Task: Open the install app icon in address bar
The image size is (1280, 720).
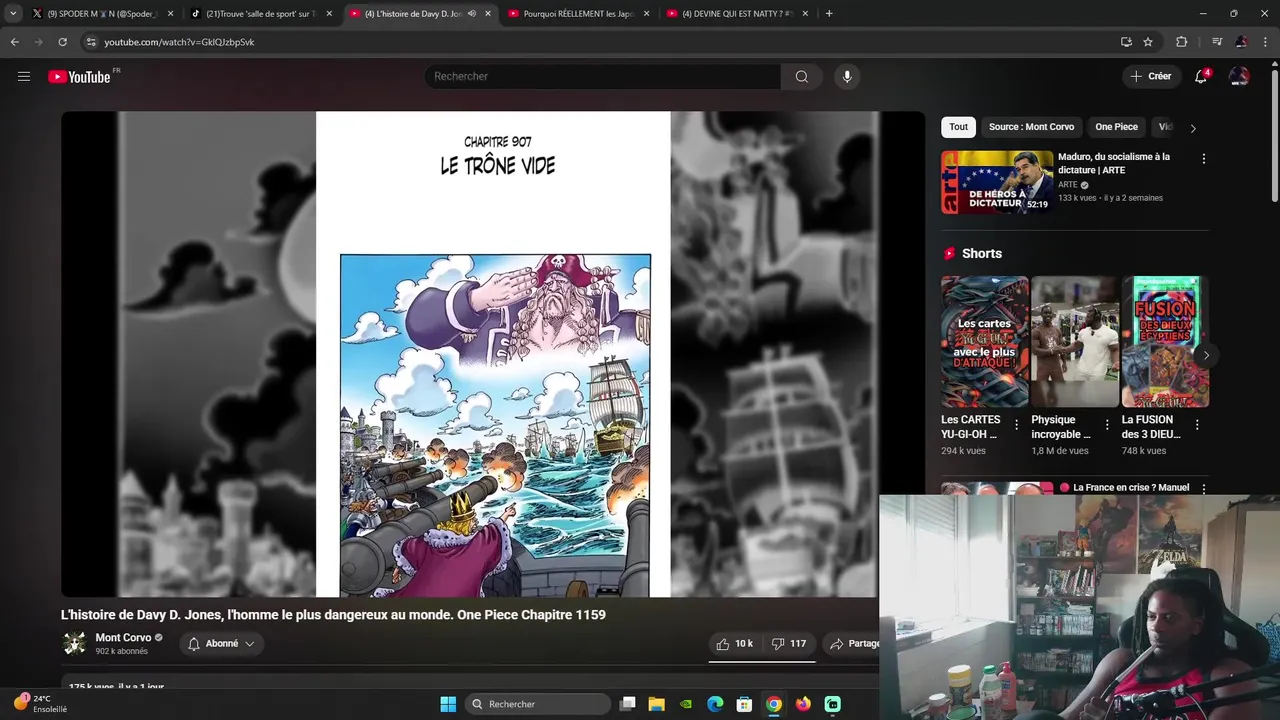Action: [1126, 42]
